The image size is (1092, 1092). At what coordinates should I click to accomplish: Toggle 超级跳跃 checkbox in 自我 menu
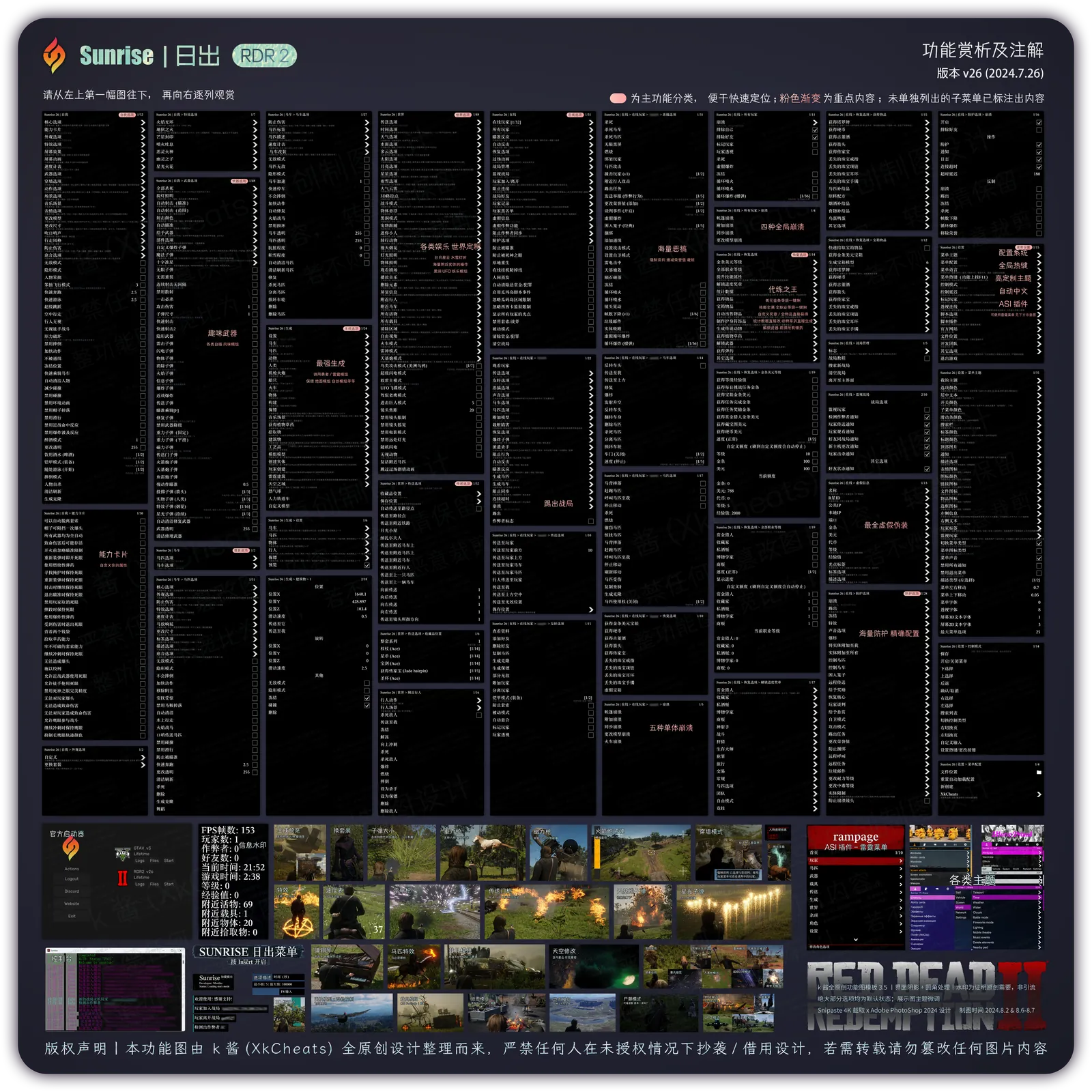pos(143,307)
